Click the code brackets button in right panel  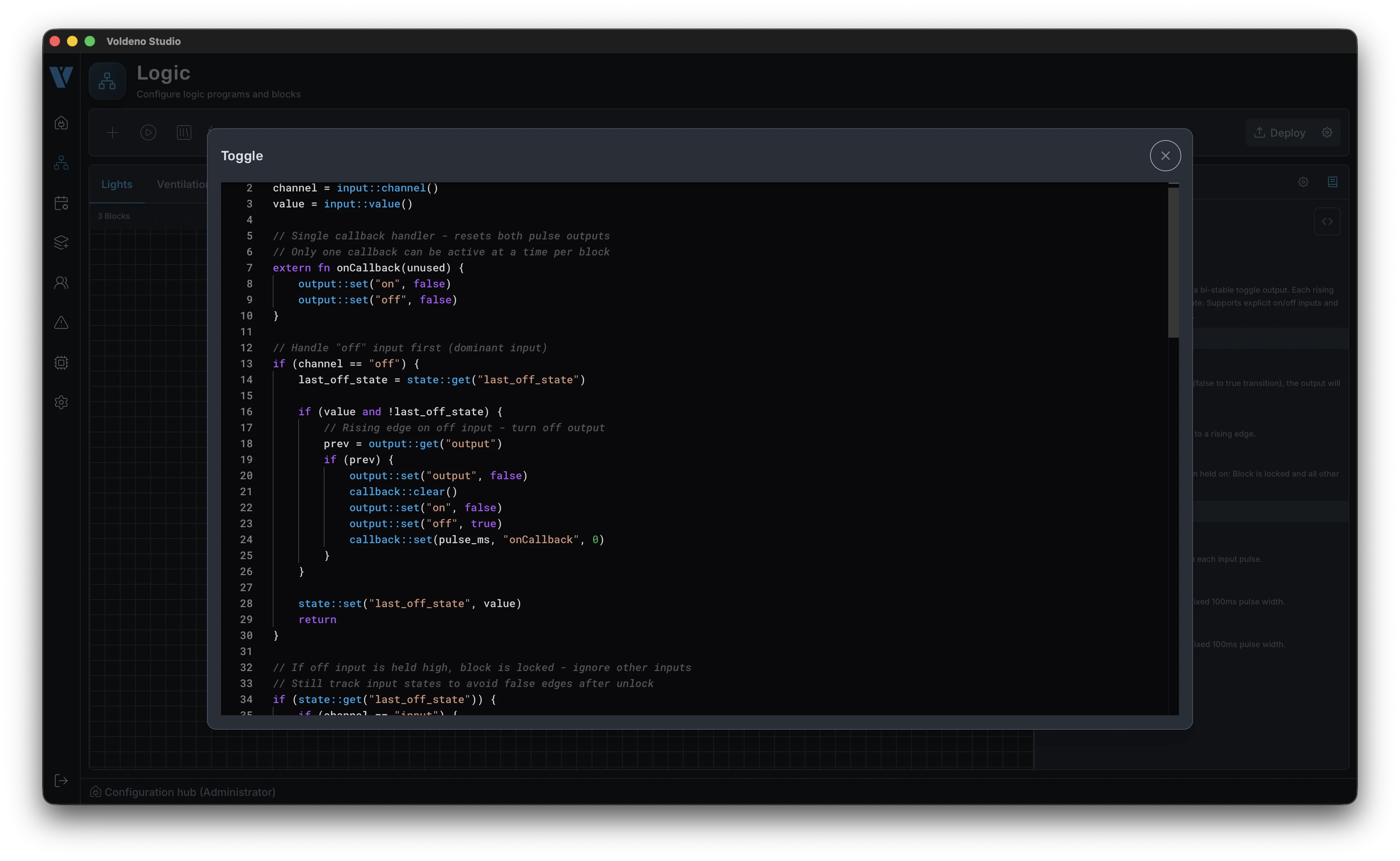pos(1327,222)
